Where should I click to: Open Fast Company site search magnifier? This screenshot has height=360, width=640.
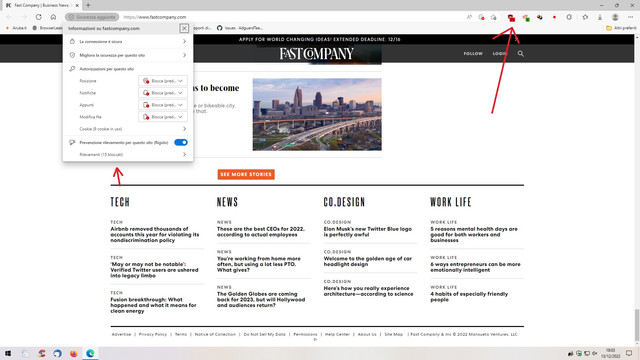point(520,53)
